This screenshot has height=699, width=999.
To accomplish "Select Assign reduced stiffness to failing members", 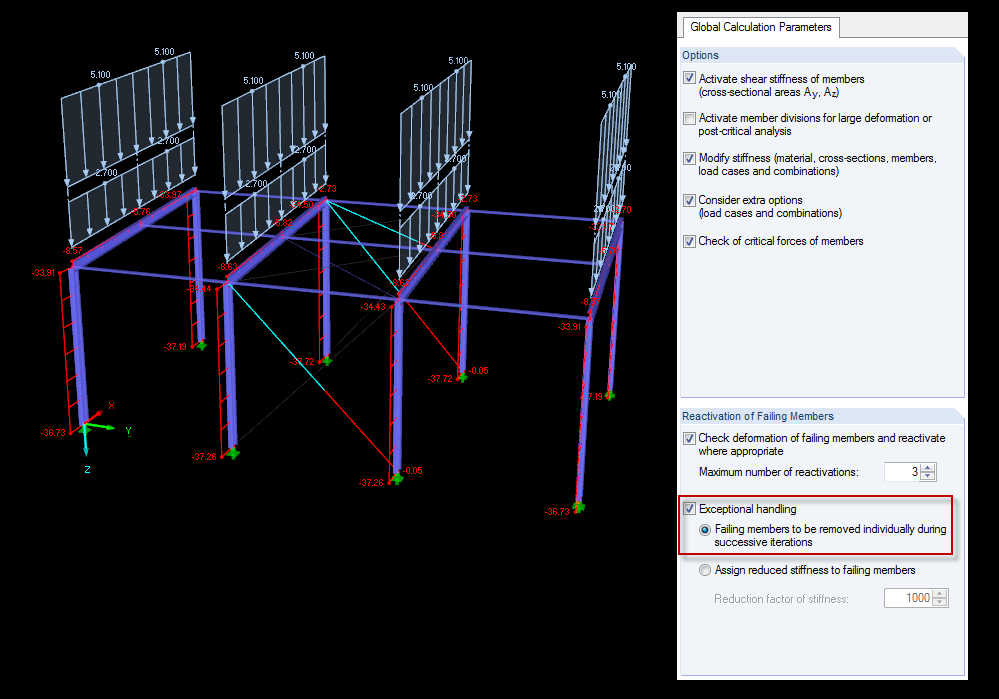I will [x=705, y=570].
